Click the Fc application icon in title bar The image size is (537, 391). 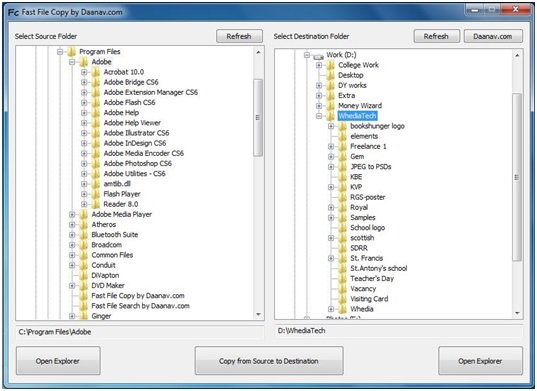[x=13, y=12]
